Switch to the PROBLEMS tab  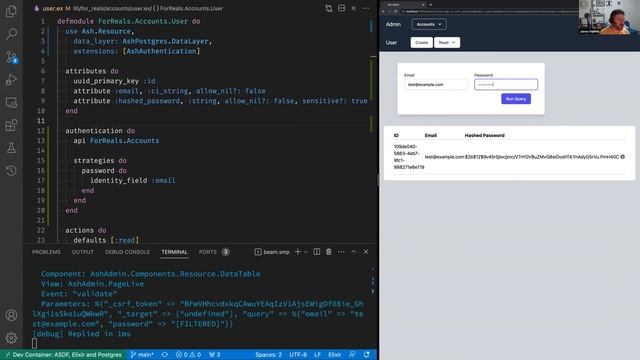[46, 252]
